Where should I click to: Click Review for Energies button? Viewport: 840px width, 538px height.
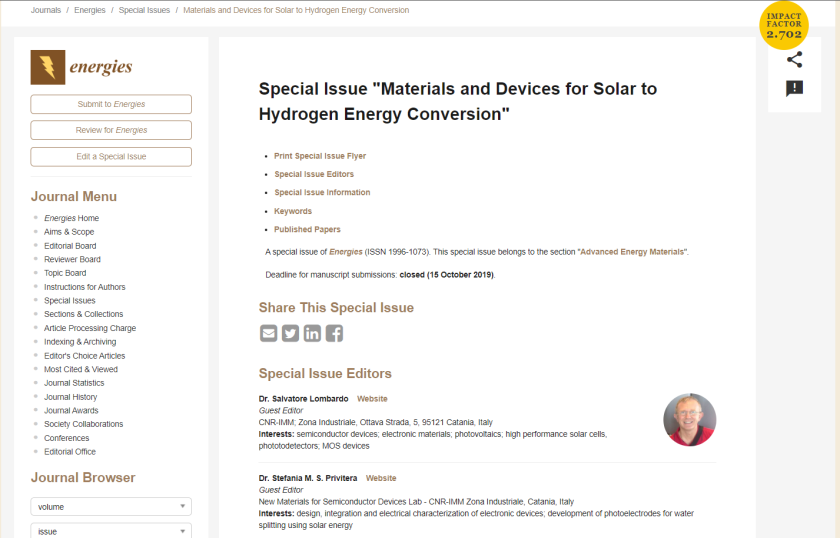[111, 130]
